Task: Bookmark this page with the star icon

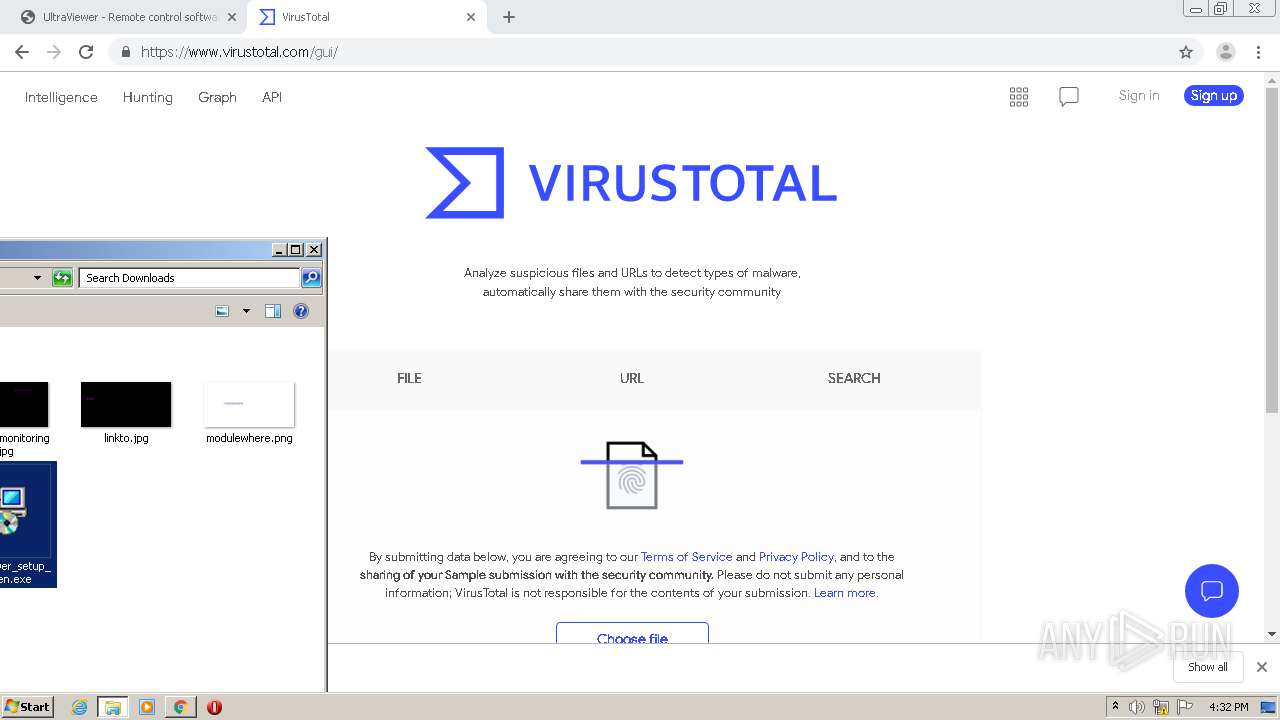Action: 1186,52
